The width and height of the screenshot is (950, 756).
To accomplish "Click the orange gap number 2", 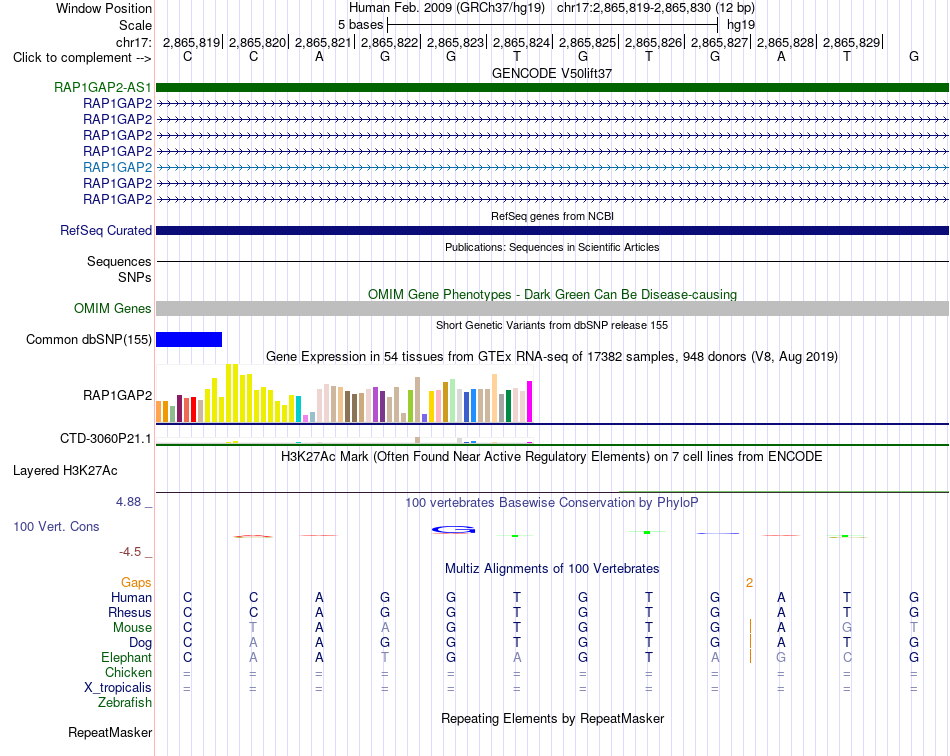I will [x=749, y=583].
